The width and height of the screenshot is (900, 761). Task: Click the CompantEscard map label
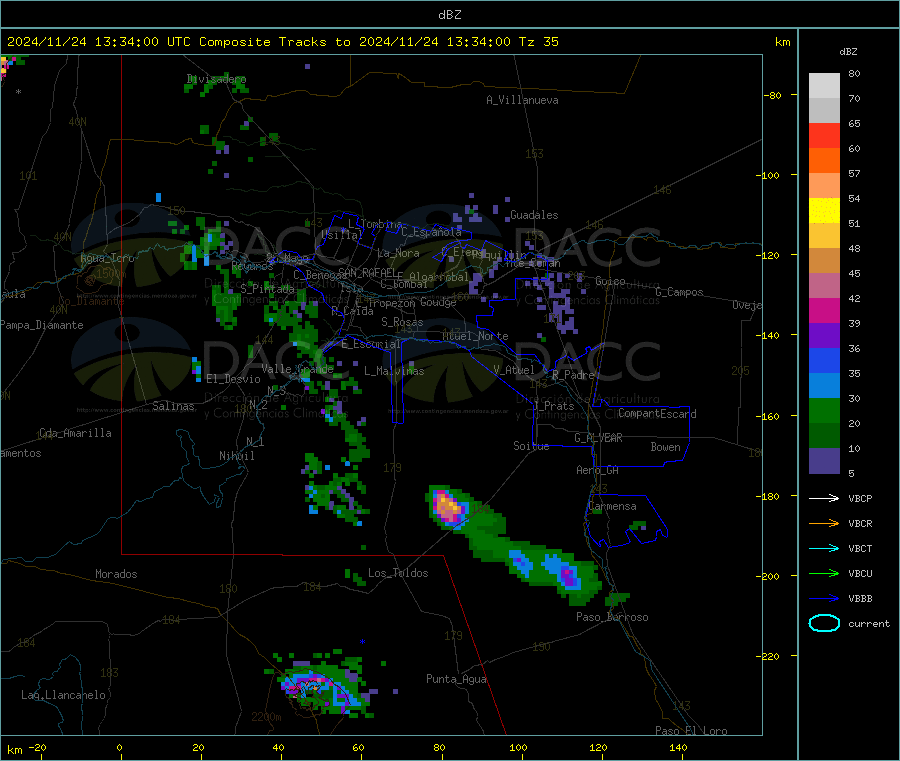tap(657, 413)
